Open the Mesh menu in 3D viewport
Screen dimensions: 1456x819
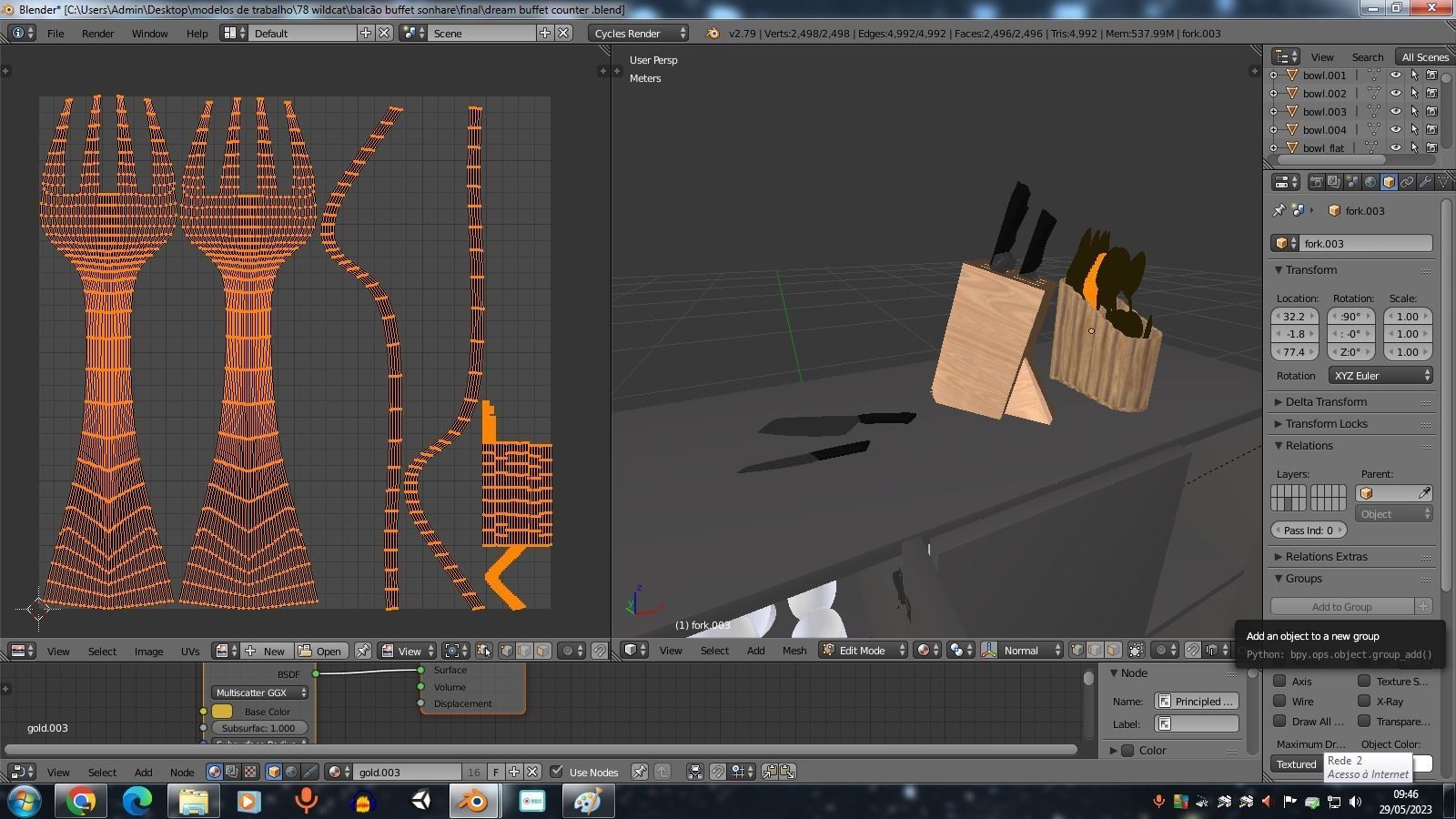pyautogui.click(x=794, y=650)
